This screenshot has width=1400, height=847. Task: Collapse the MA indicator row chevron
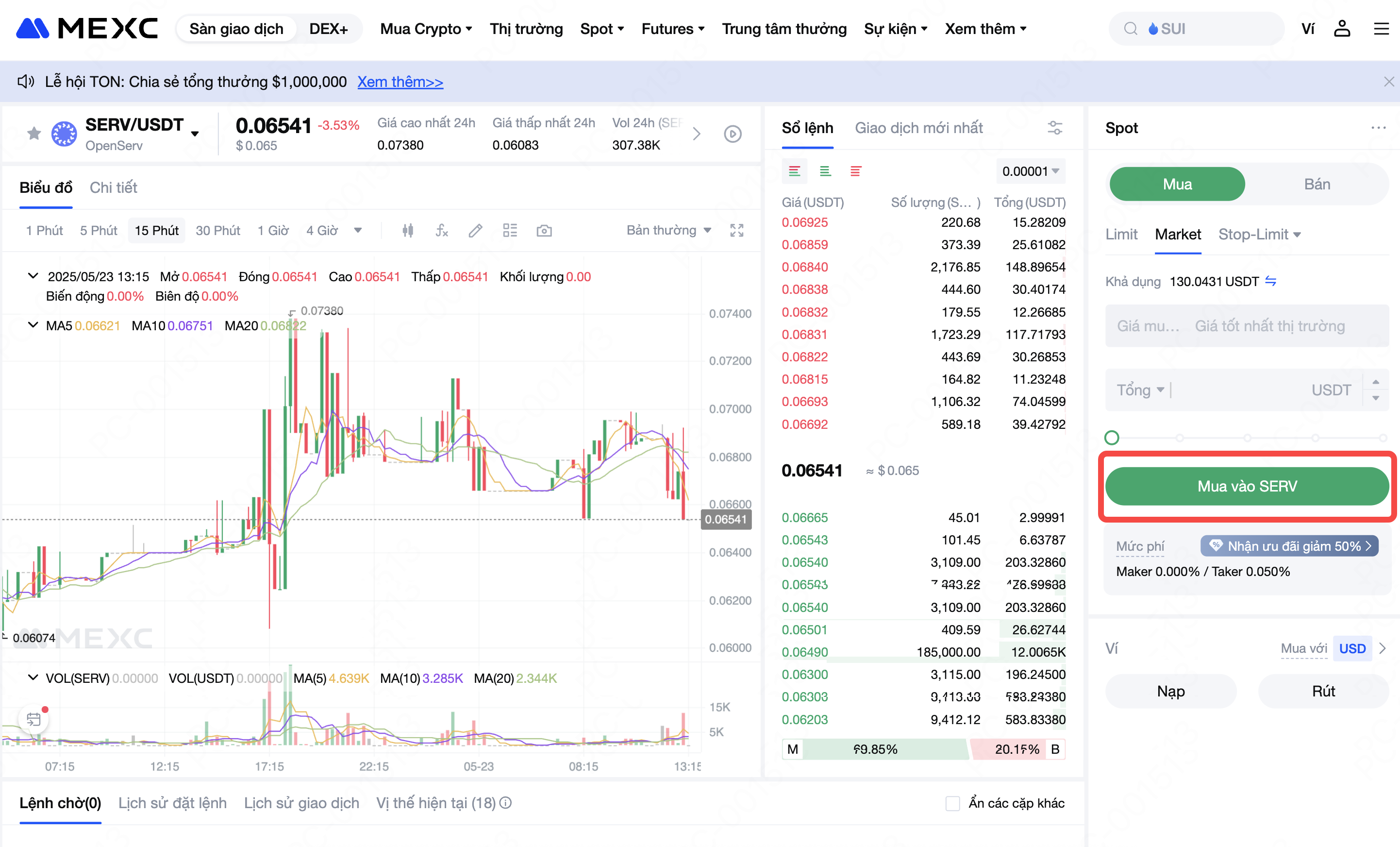coord(33,325)
